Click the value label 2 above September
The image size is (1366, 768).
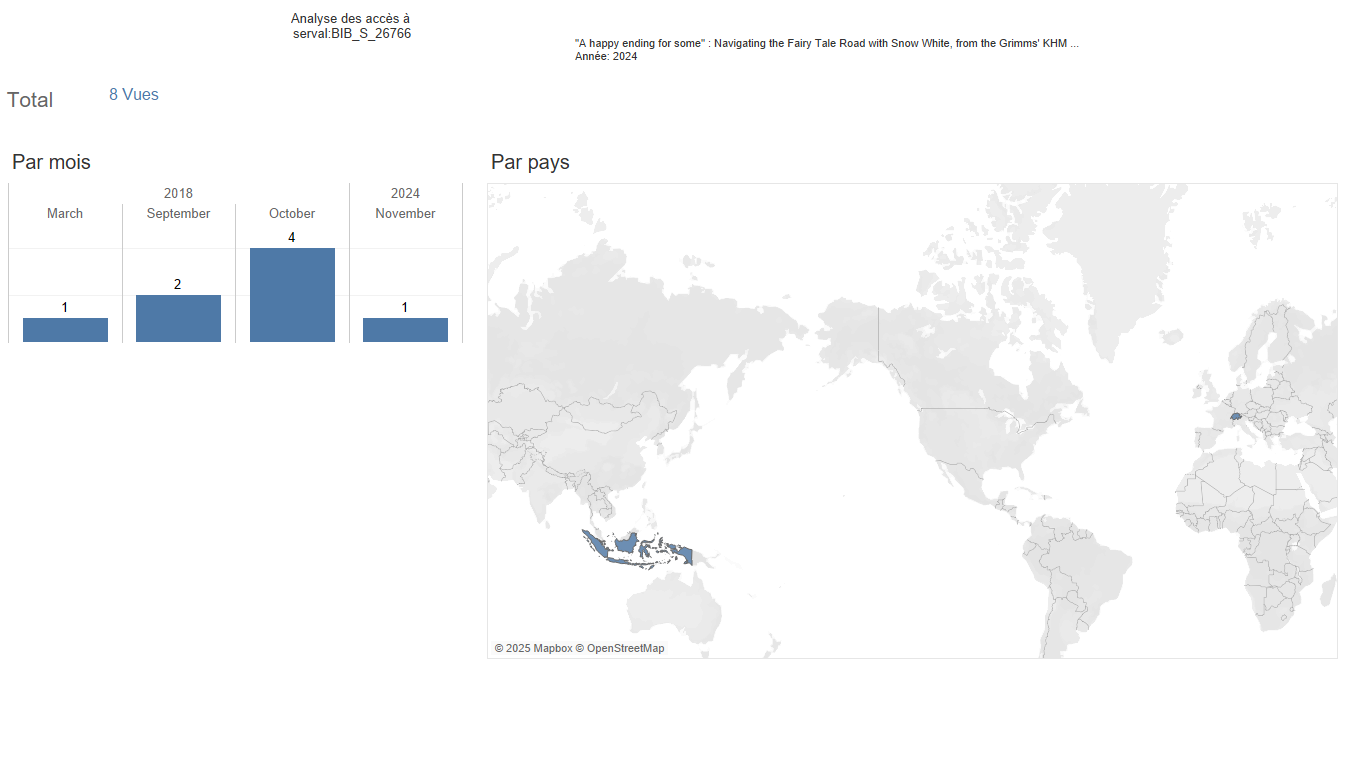[178, 285]
